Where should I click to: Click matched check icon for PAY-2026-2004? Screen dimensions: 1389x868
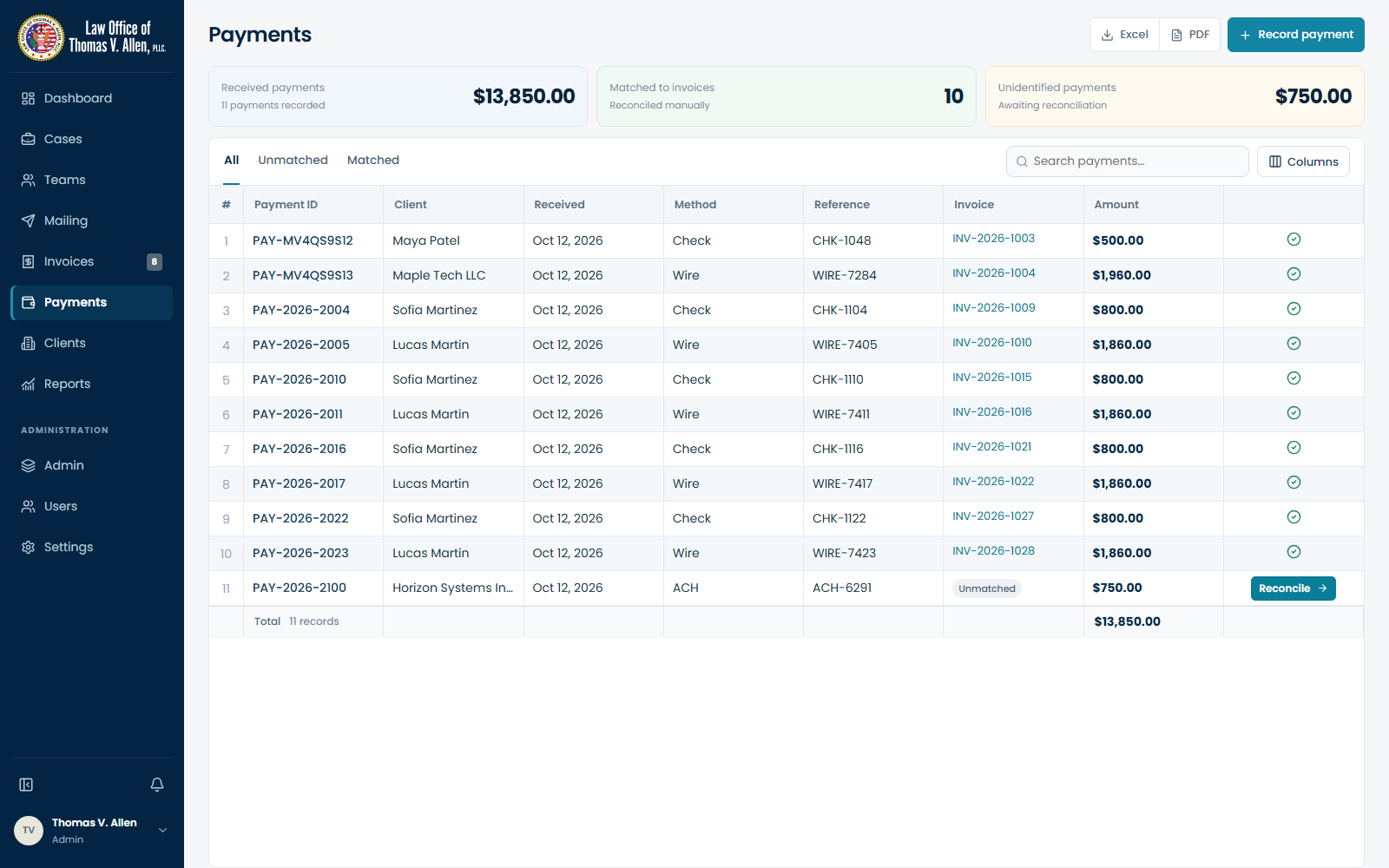point(1294,309)
